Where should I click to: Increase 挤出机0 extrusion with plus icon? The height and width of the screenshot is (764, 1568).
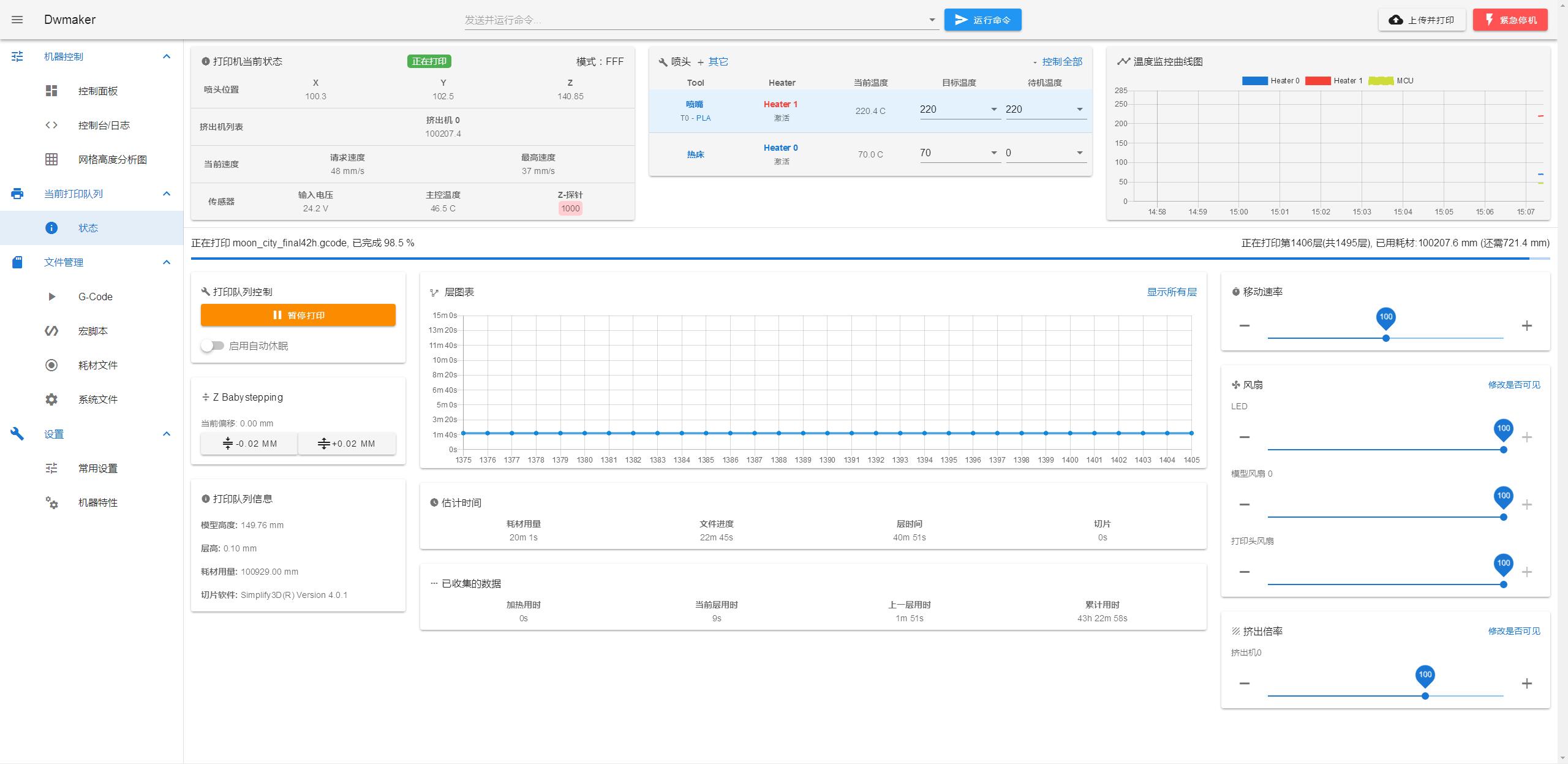(x=1527, y=683)
